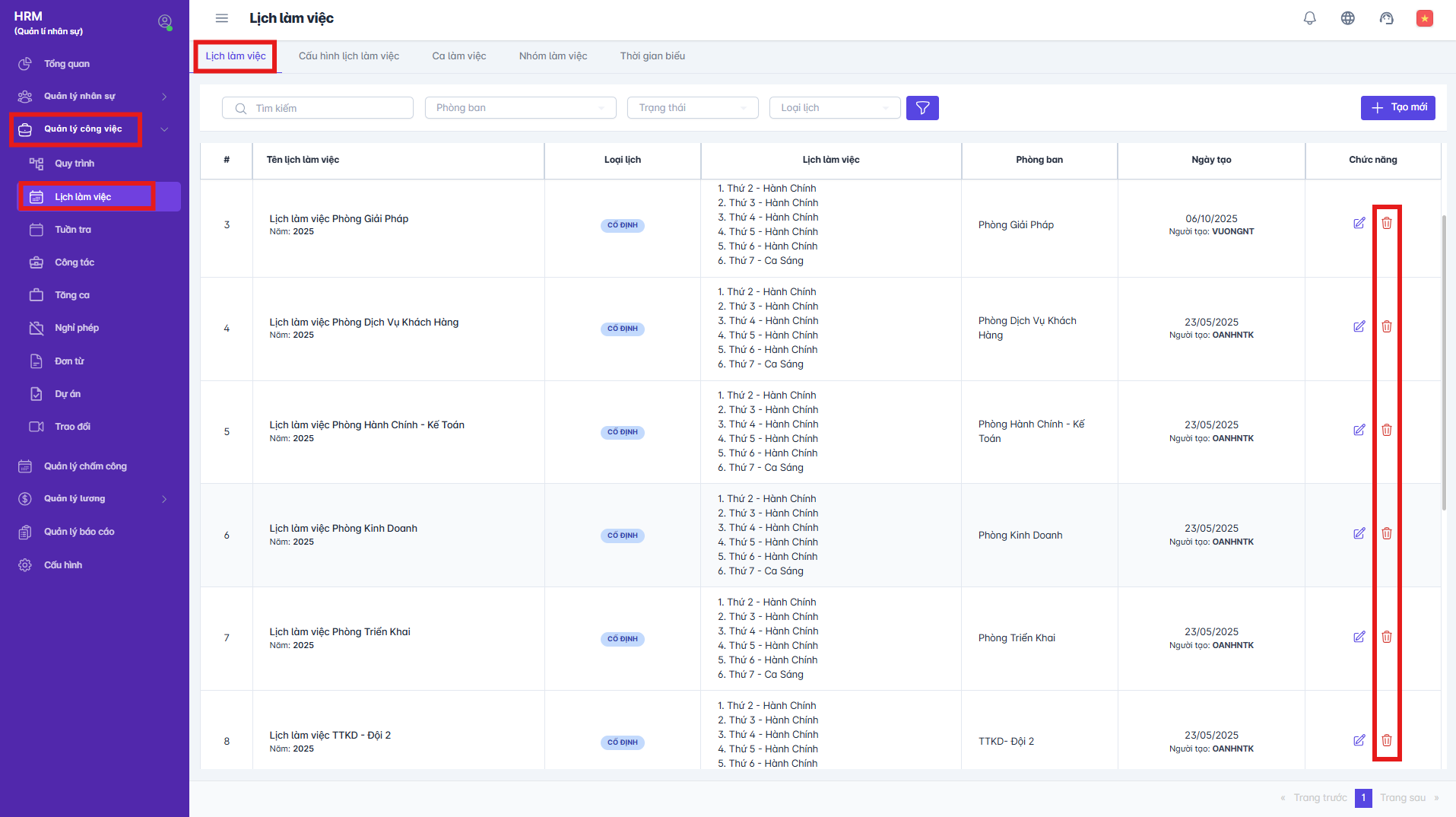Click the hamburger menu icon
Image resolution: width=1456 pixels, height=817 pixels.
pyautogui.click(x=222, y=18)
